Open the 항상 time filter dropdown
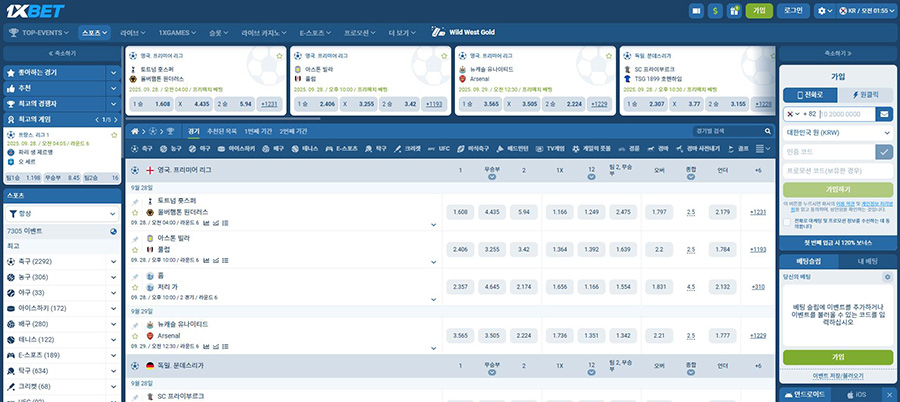Viewport: 900px width, 402px height. click(62, 214)
